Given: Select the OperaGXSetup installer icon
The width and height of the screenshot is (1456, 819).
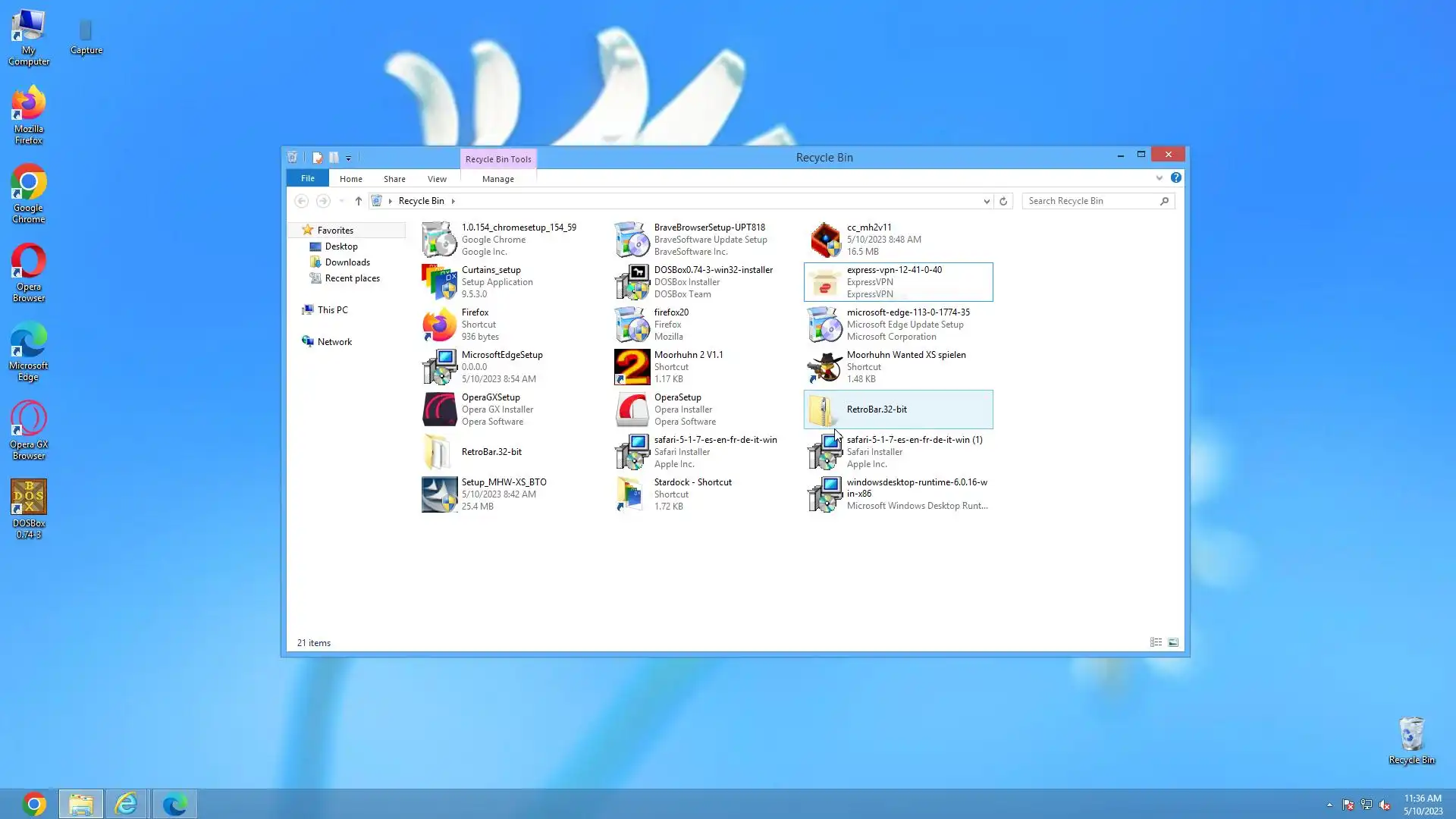Looking at the screenshot, I should pyautogui.click(x=439, y=409).
